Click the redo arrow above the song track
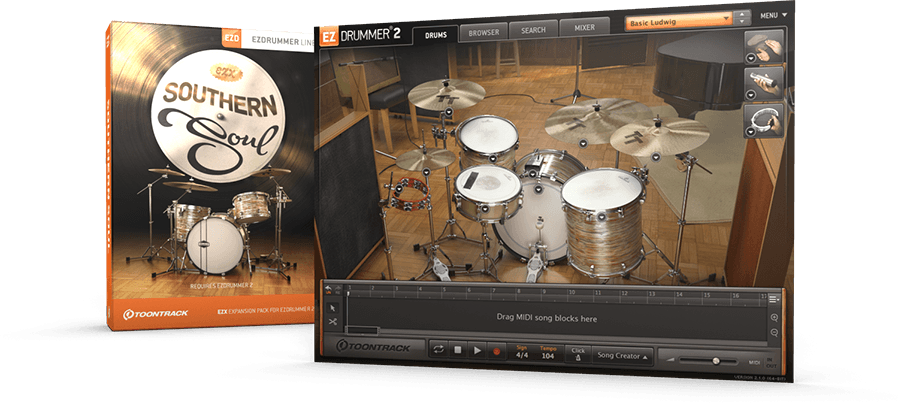 338,289
